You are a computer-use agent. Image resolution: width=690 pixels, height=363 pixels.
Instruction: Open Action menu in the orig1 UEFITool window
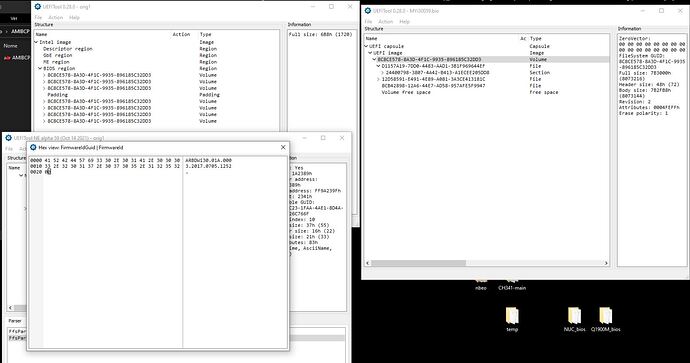coord(55,17)
